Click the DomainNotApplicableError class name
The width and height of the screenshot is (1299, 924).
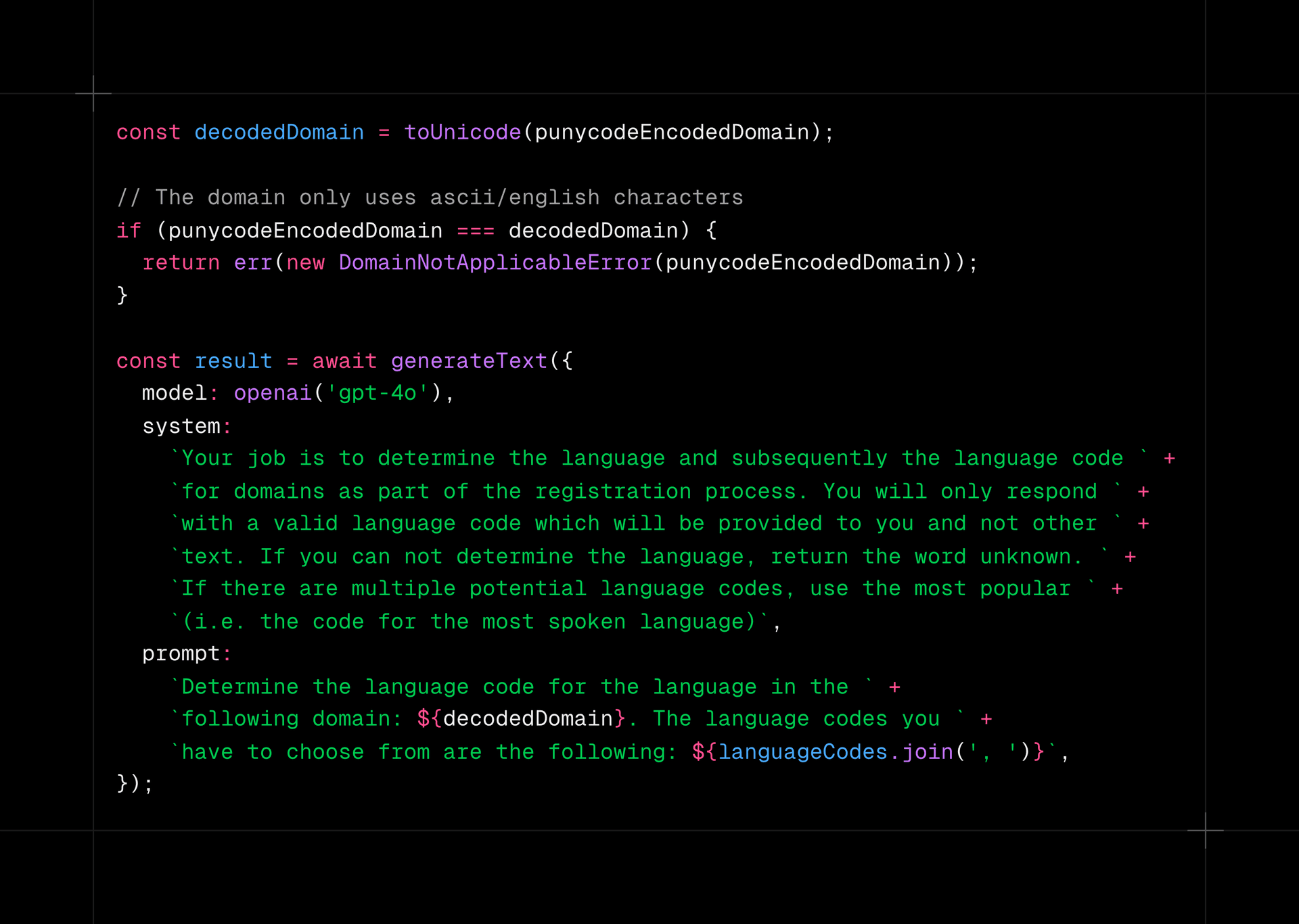pos(495,262)
